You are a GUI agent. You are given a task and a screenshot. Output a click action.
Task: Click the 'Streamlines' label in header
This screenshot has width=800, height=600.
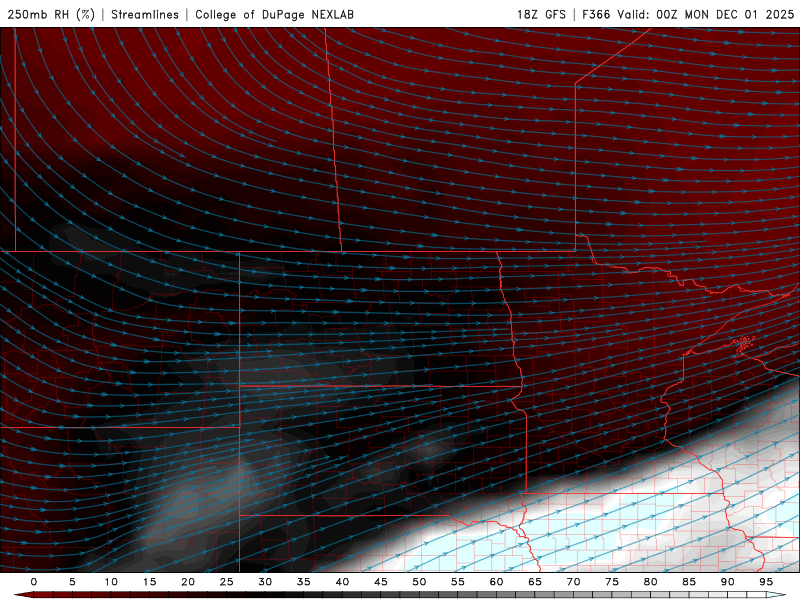point(145,14)
